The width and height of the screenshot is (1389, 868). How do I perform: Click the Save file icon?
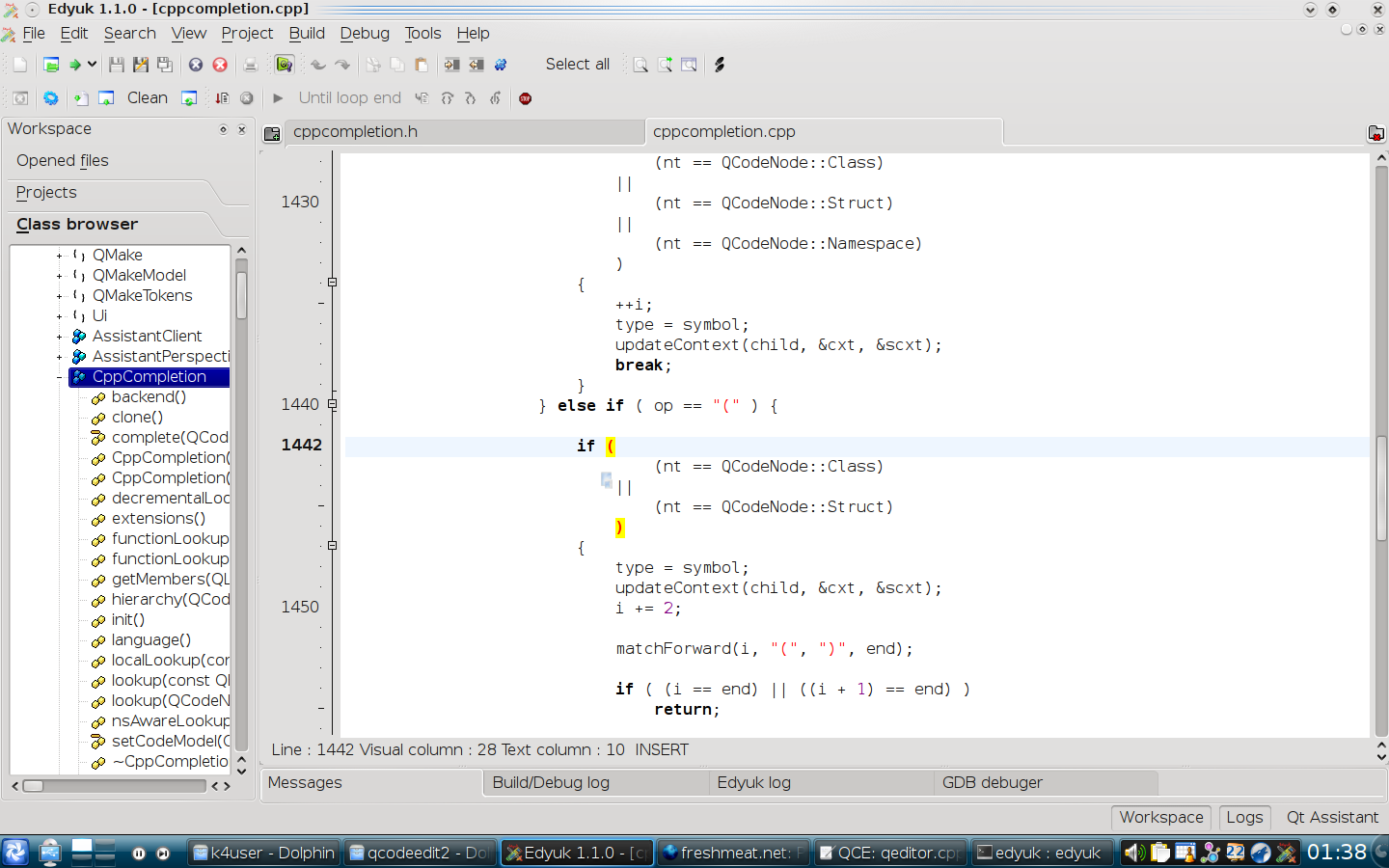(x=117, y=65)
